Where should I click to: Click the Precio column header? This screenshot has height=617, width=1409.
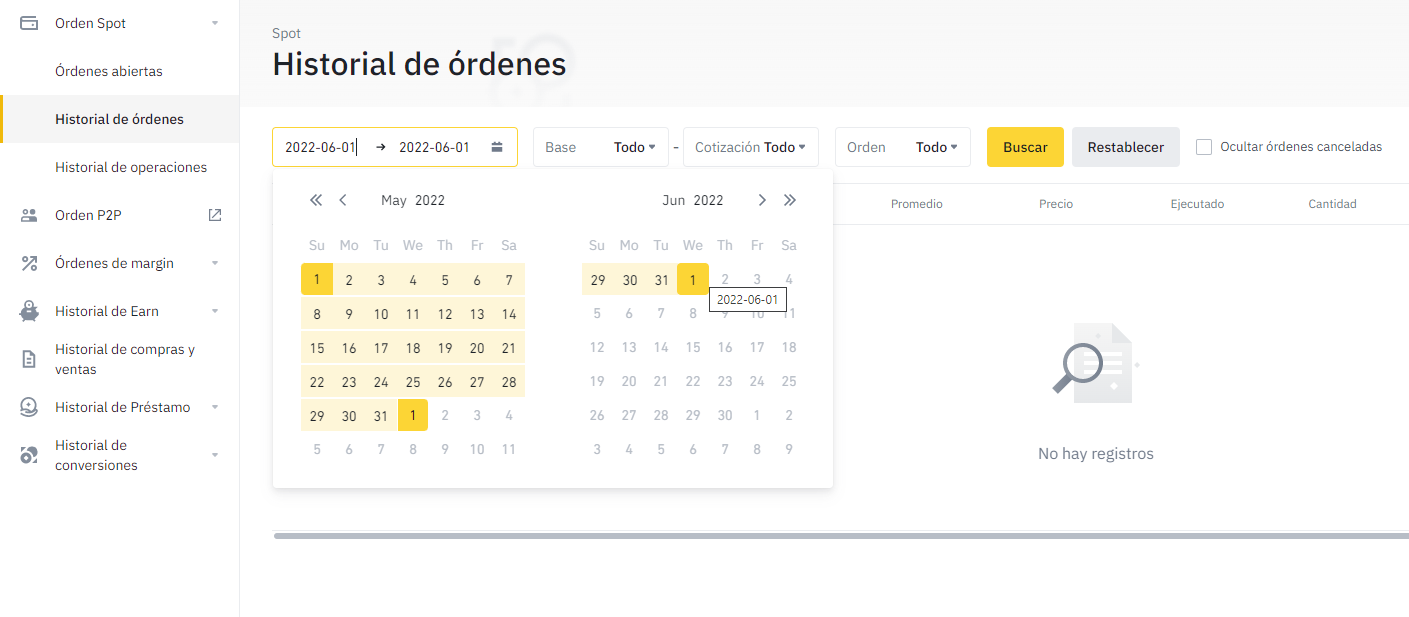(x=1056, y=204)
